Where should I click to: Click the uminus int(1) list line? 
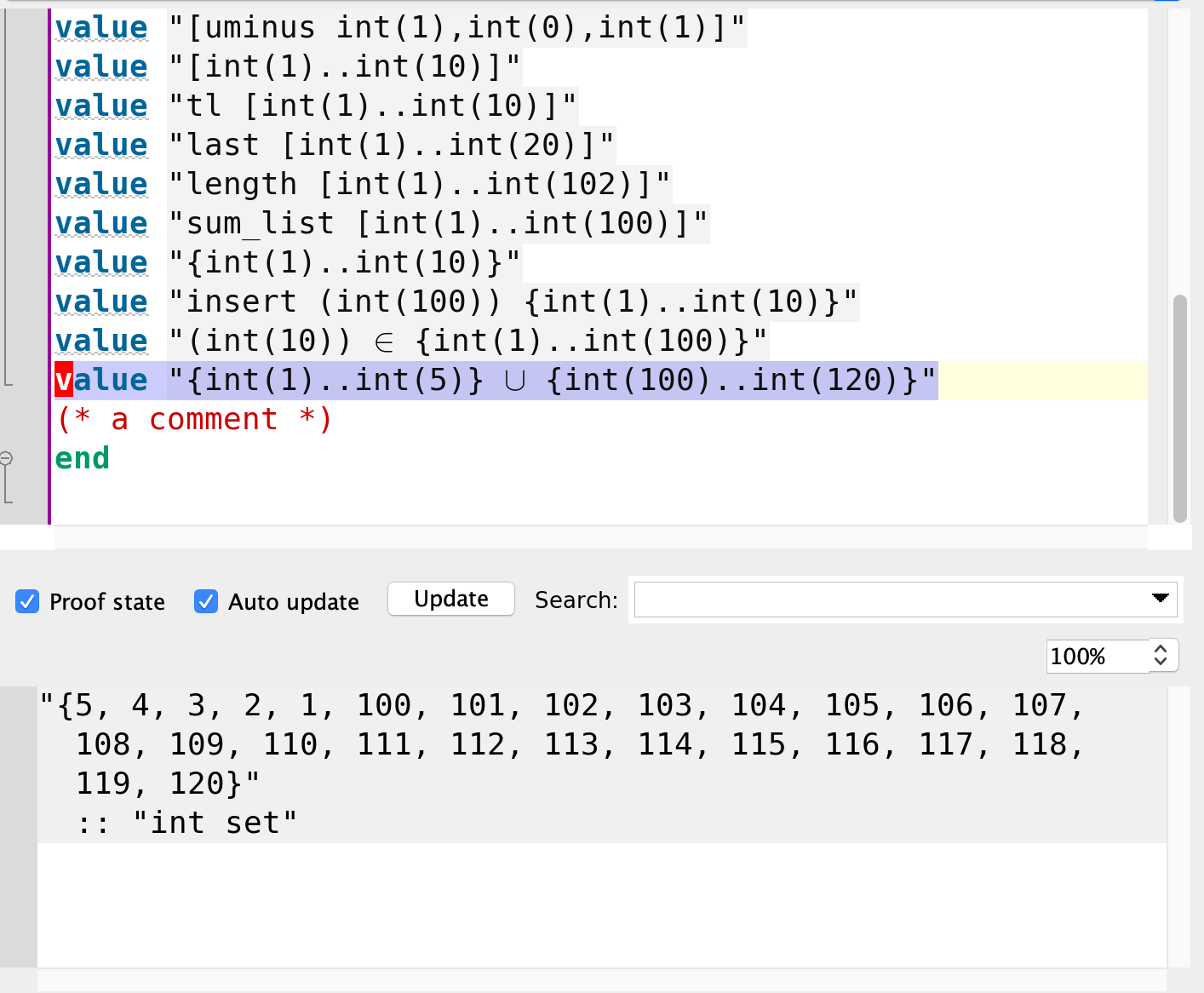(x=400, y=28)
